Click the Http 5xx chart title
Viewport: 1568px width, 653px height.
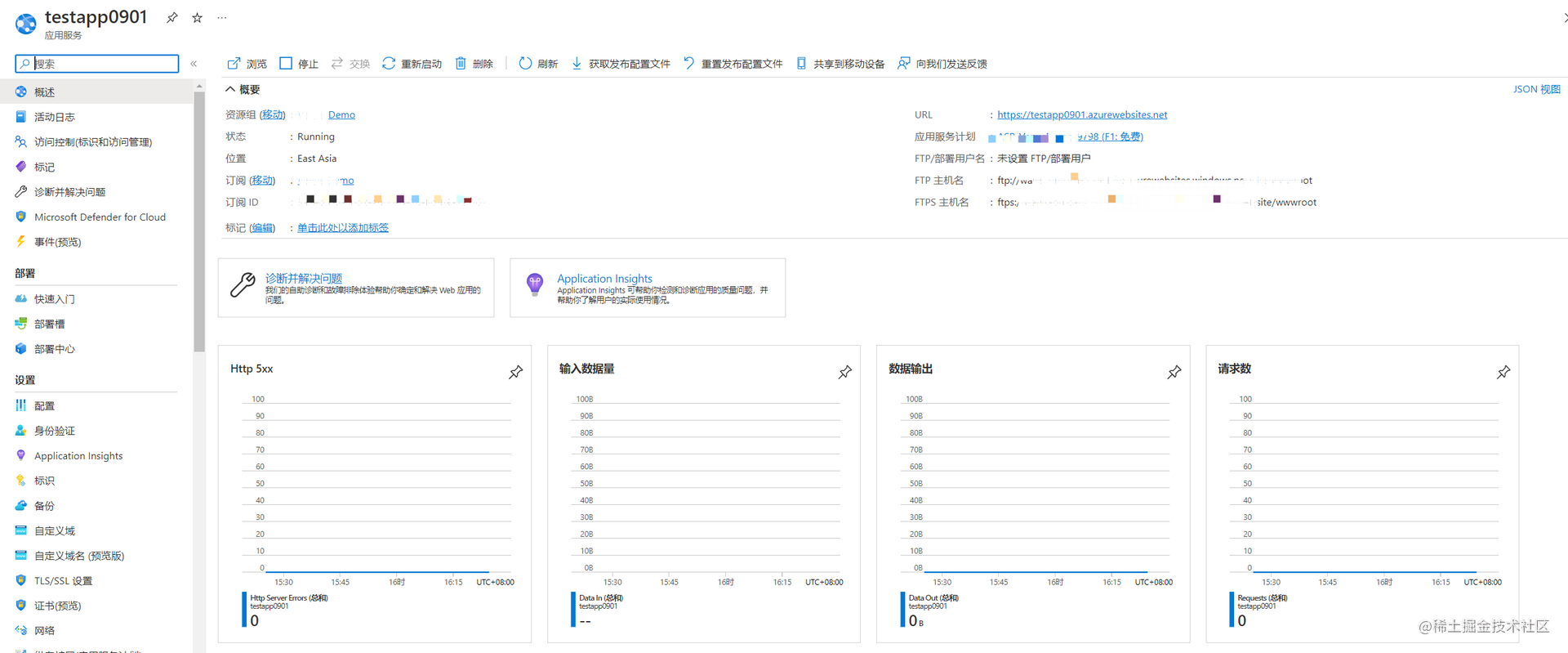pyautogui.click(x=252, y=369)
